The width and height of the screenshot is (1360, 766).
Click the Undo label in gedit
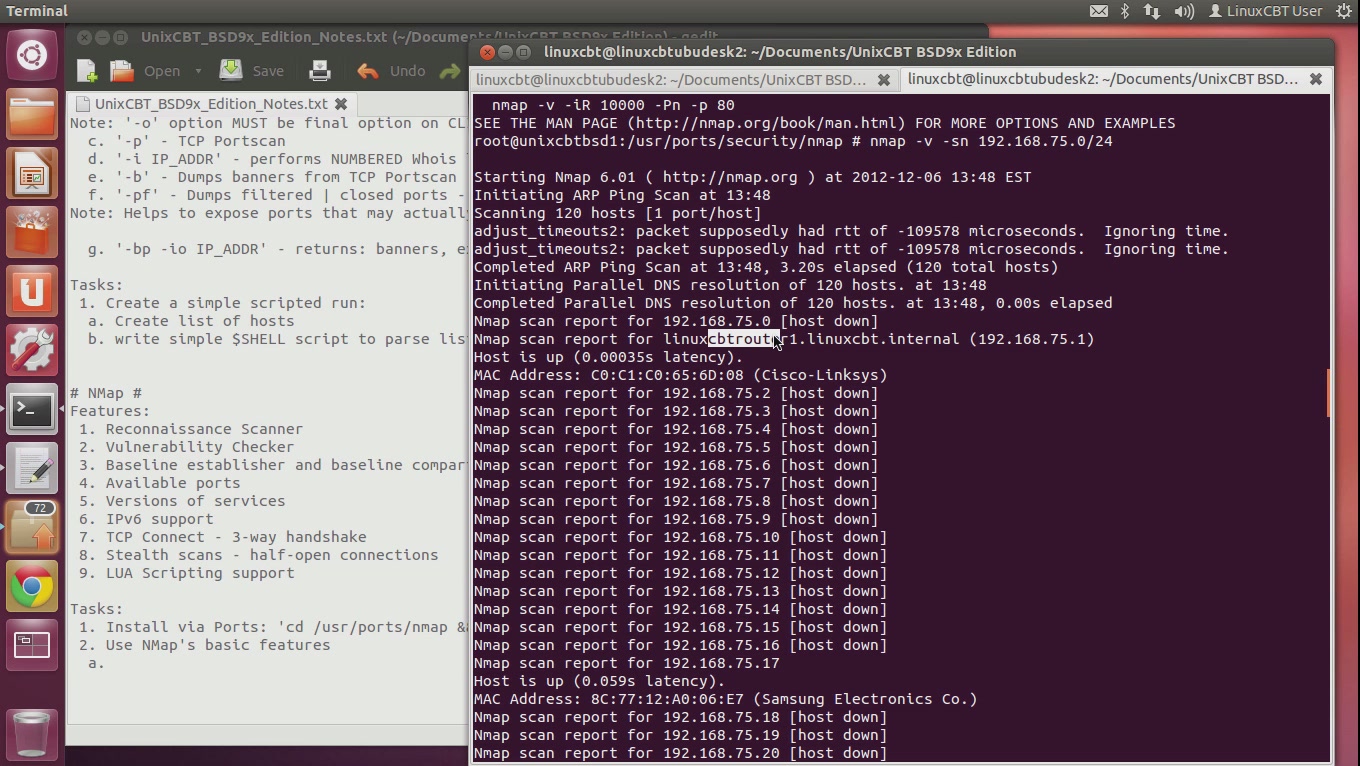pyautogui.click(x=407, y=71)
